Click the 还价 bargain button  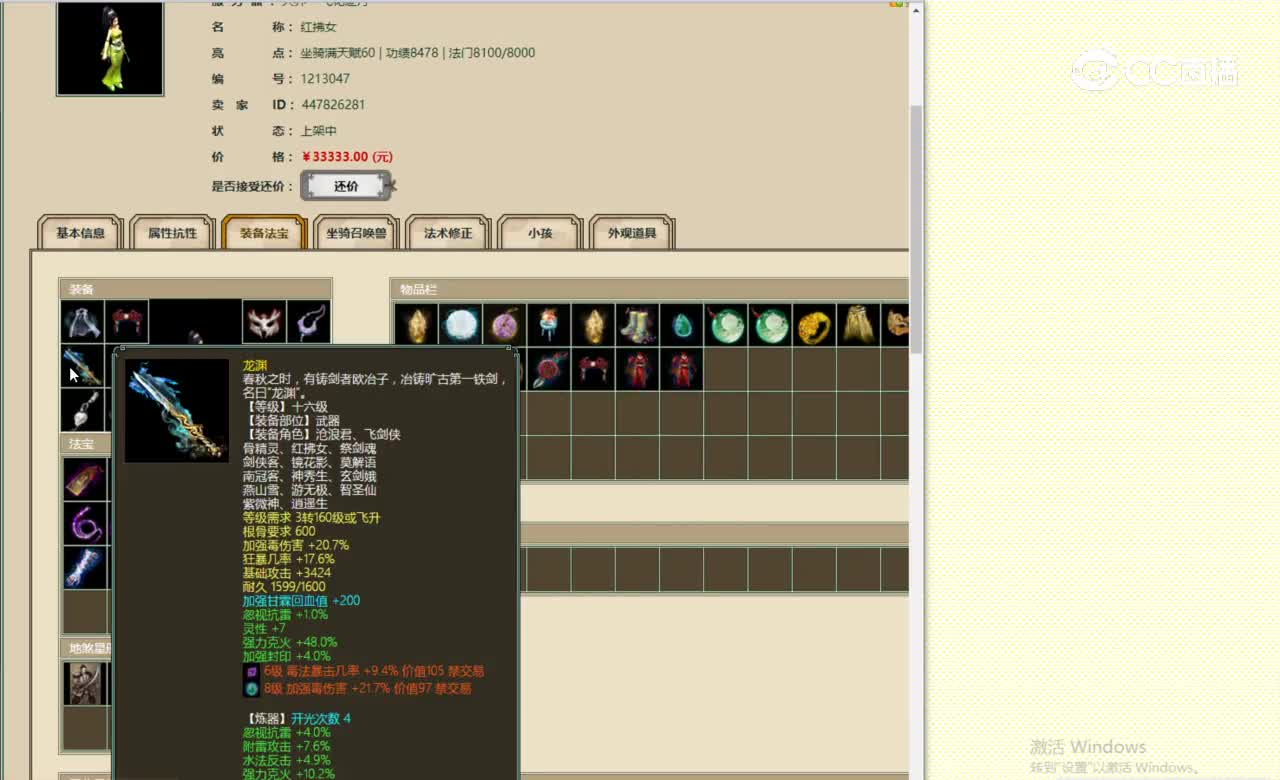pyautogui.click(x=346, y=186)
